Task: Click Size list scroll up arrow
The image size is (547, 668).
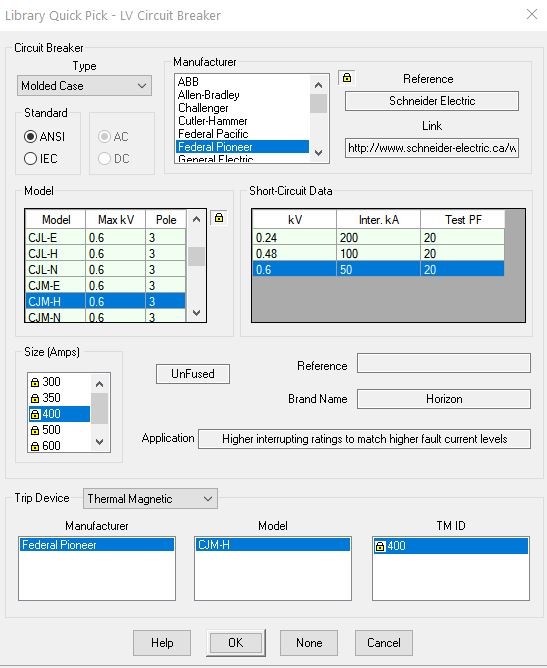Action: click(x=100, y=384)
